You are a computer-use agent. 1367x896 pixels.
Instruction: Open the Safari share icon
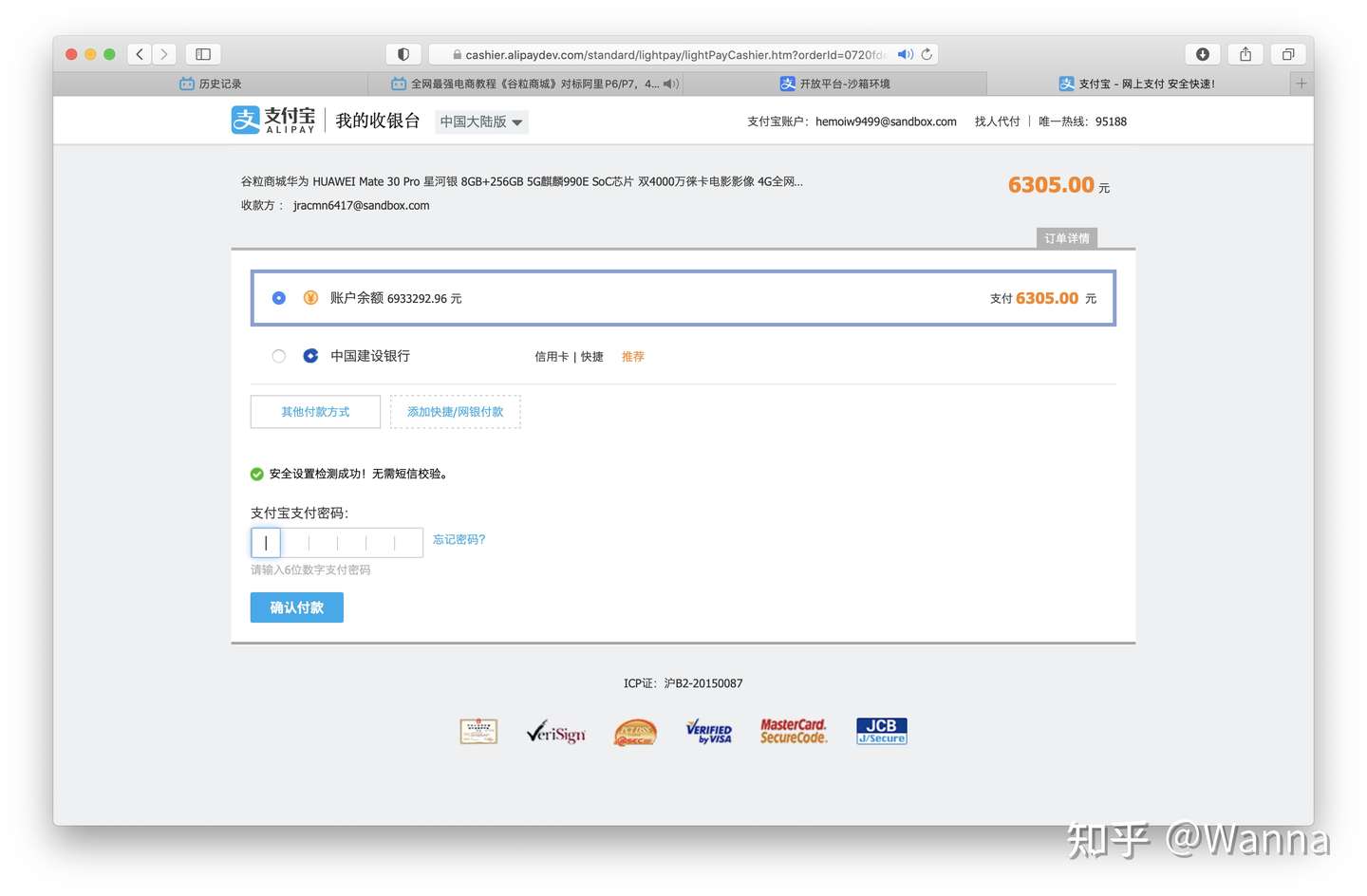coord(1245,54)
